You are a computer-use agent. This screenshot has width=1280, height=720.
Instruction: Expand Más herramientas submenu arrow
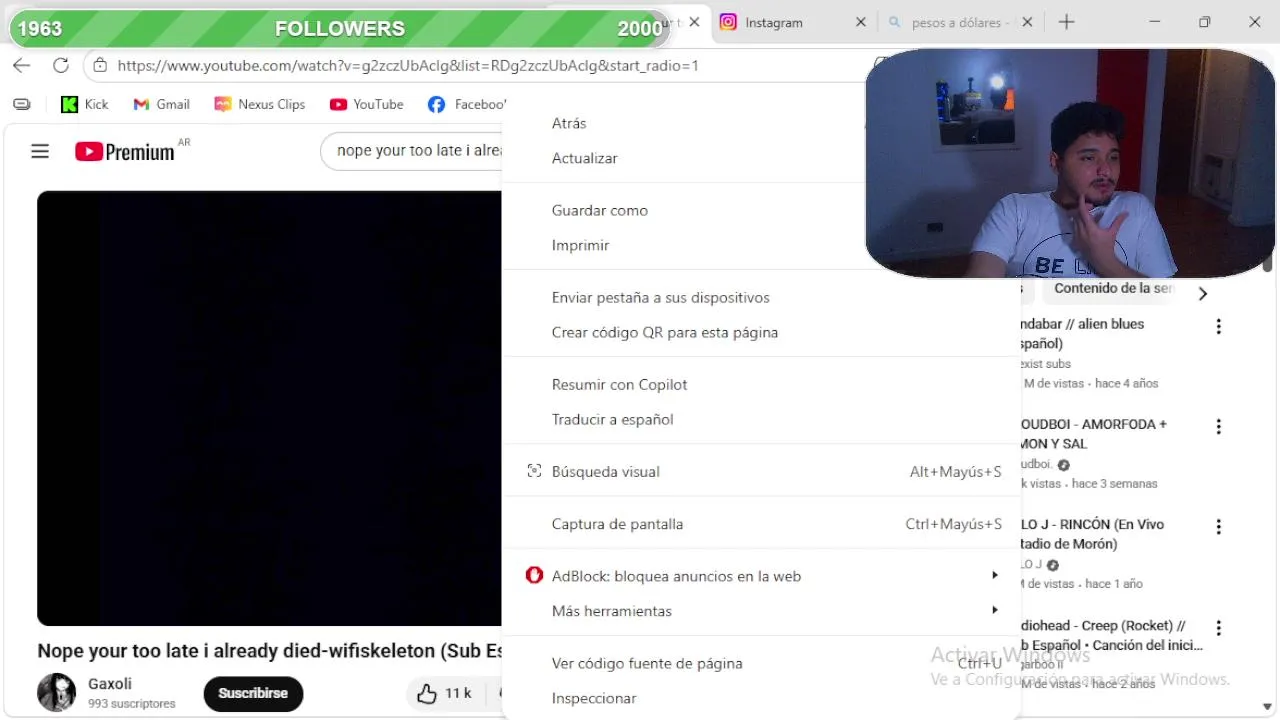pos(994,610)
